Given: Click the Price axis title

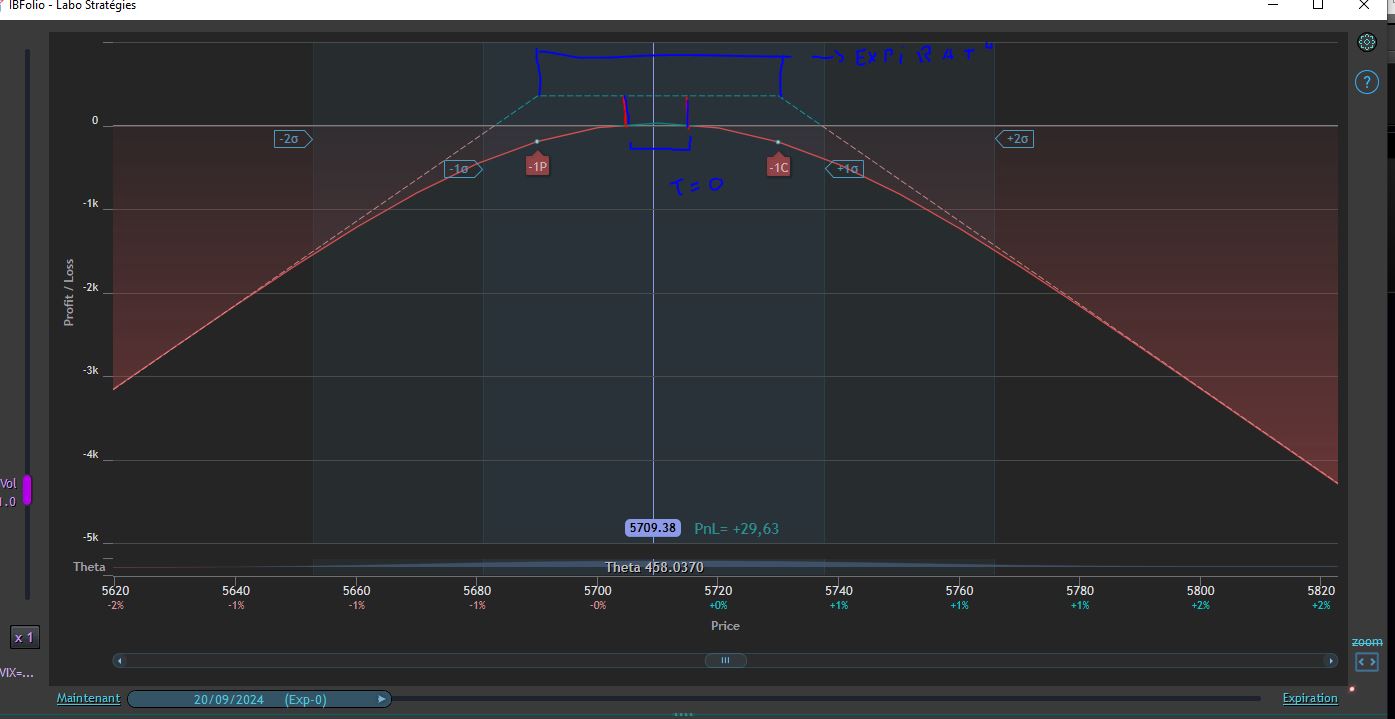Looking at the screenshot, I should tap(725, 626).
